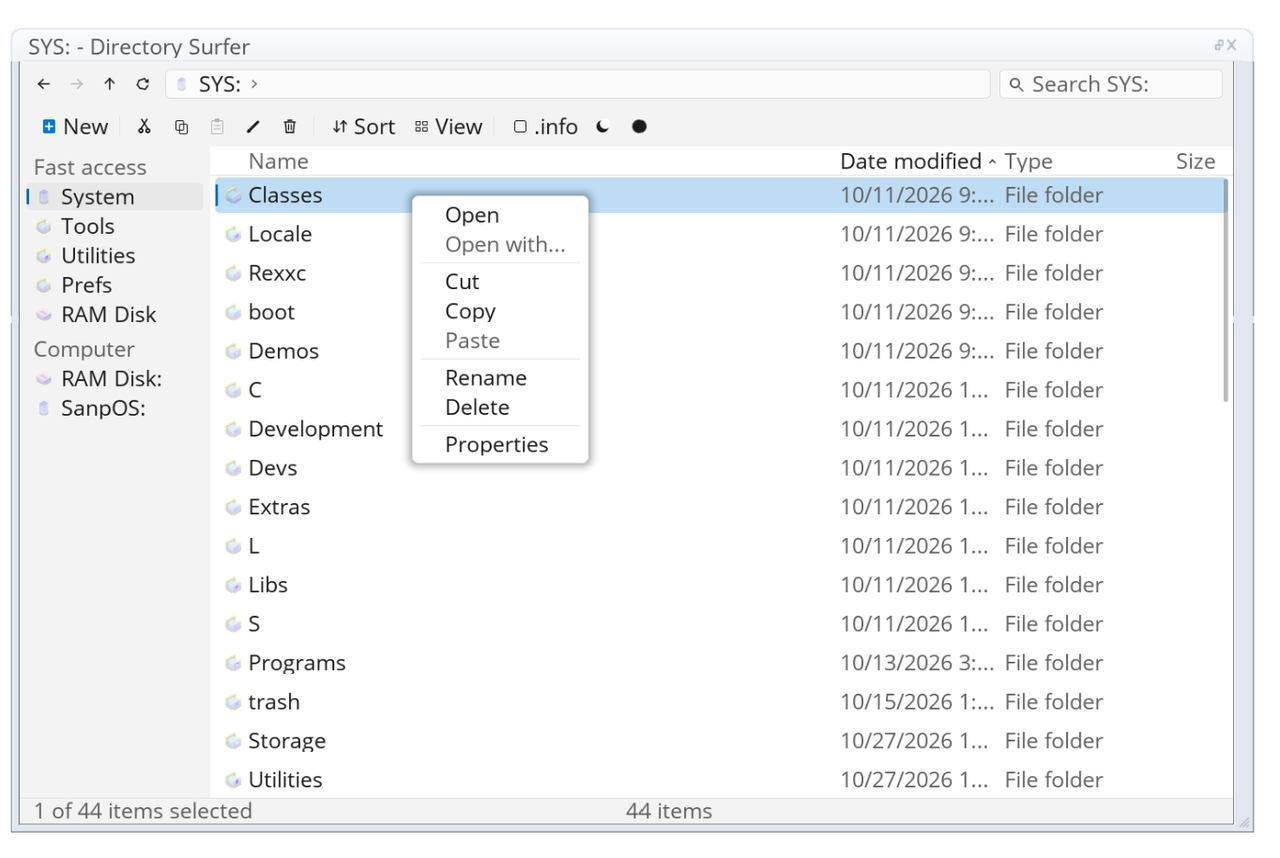Open Utilities in the Fast access sidebar

(x=115, y=256)
